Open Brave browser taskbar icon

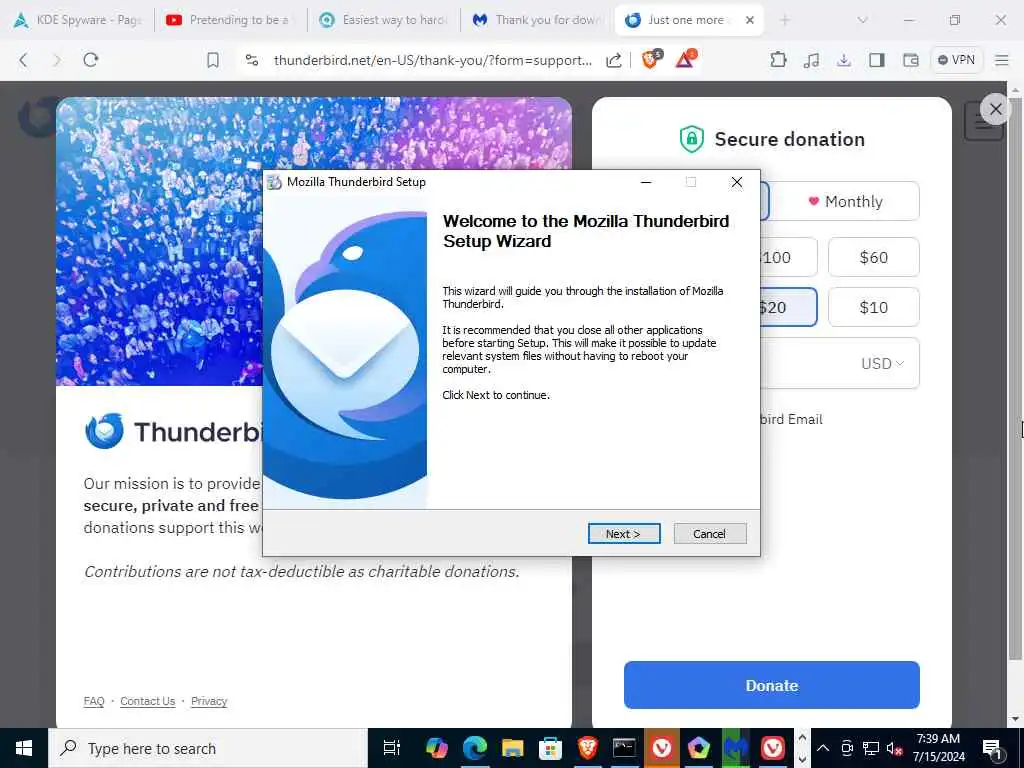tap(587, 748)
